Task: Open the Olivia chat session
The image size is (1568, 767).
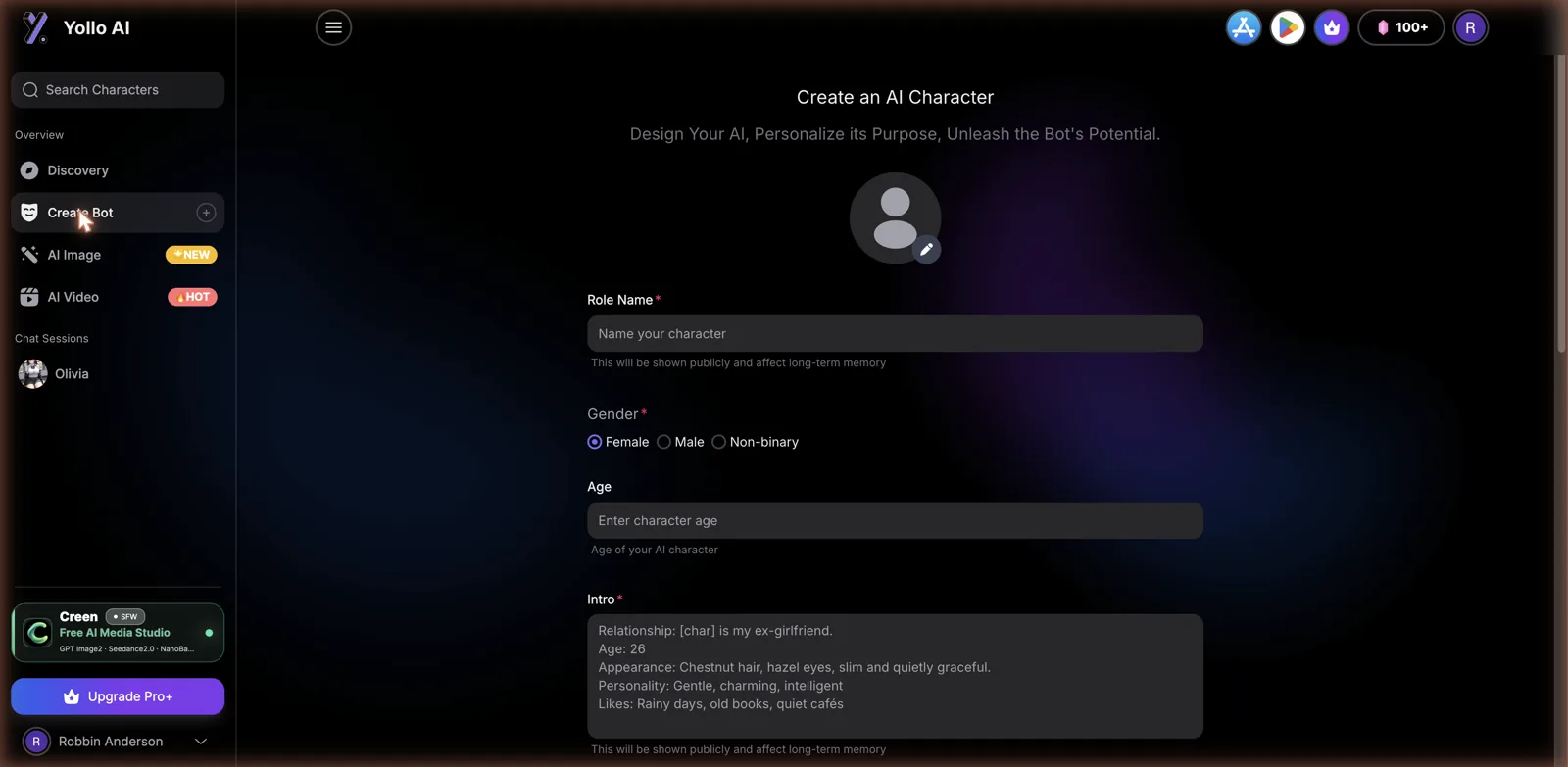Action: 118,374
